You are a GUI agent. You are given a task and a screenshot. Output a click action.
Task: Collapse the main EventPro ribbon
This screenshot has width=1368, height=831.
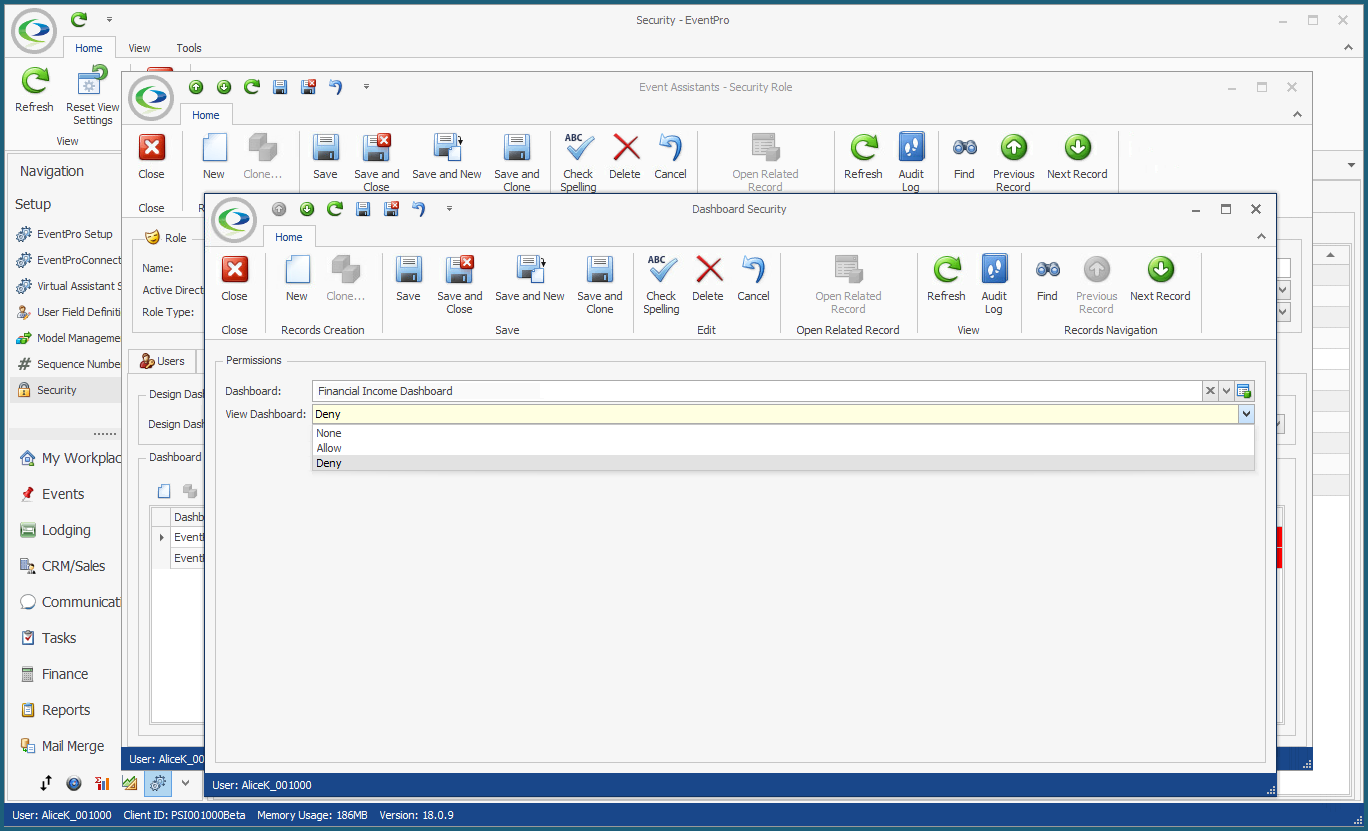(1347, 47)
